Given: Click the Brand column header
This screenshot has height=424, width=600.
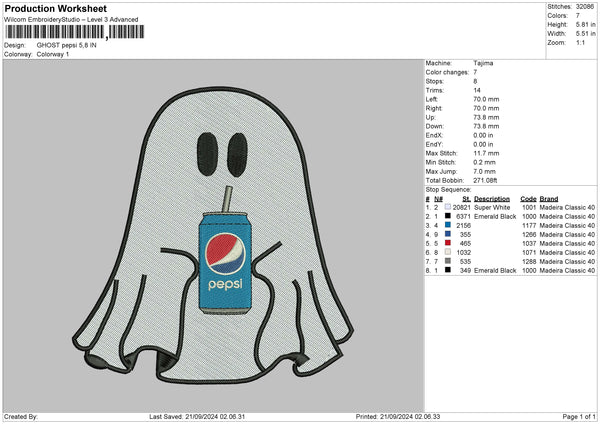Looking at the screenshot, I should [x=549, y=198].
